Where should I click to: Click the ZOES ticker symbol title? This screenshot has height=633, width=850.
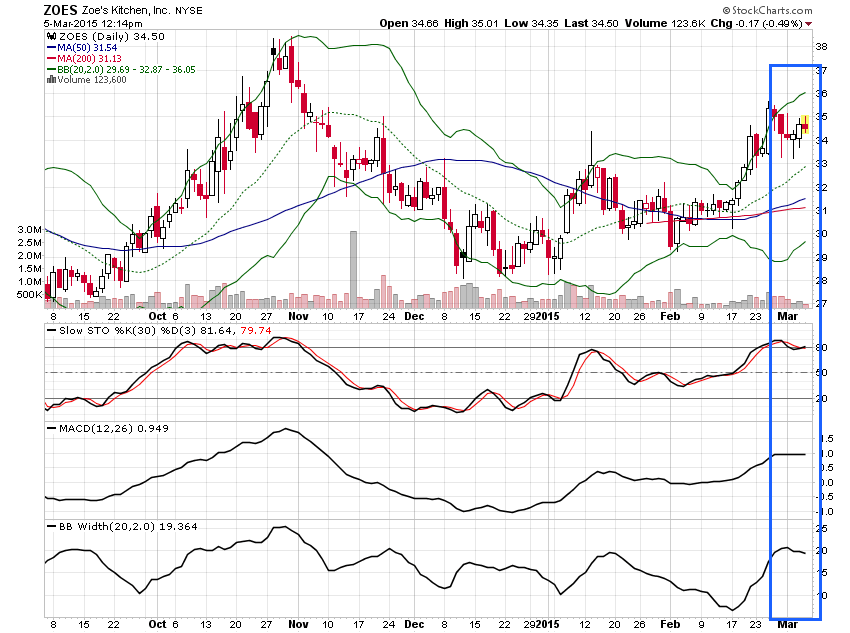[x=61, y=10]
